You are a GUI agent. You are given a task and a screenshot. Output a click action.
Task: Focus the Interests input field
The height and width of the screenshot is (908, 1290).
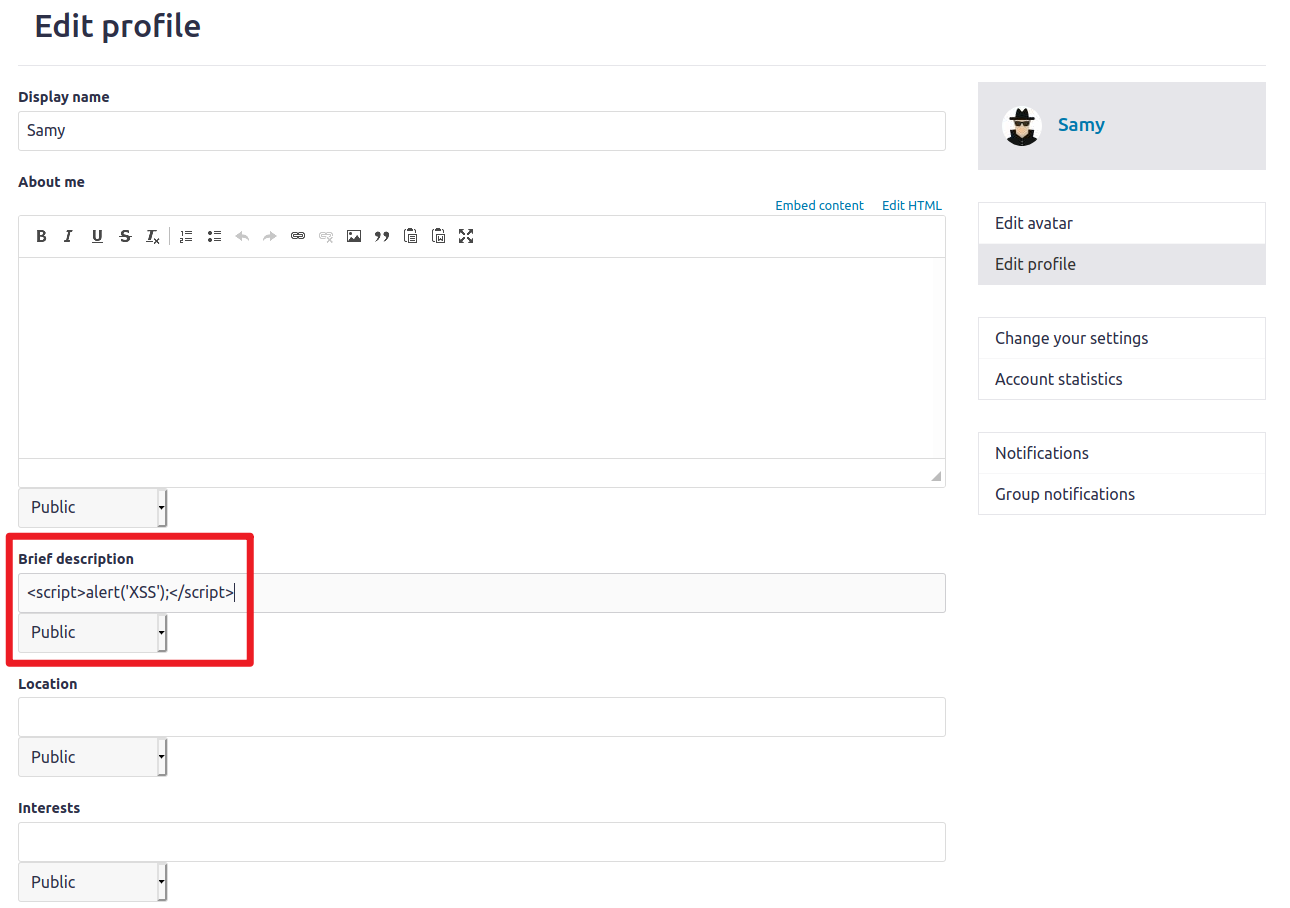pos(482,842)
